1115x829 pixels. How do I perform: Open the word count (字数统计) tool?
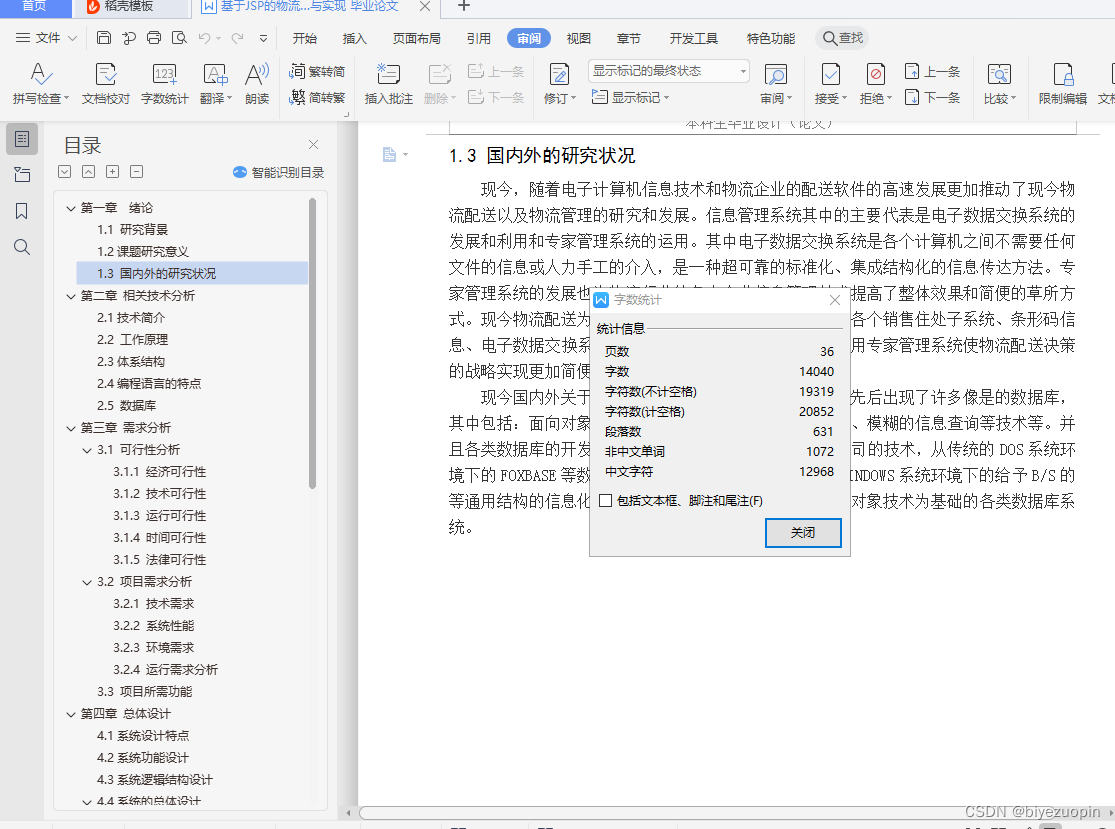(x=164, y=84)
